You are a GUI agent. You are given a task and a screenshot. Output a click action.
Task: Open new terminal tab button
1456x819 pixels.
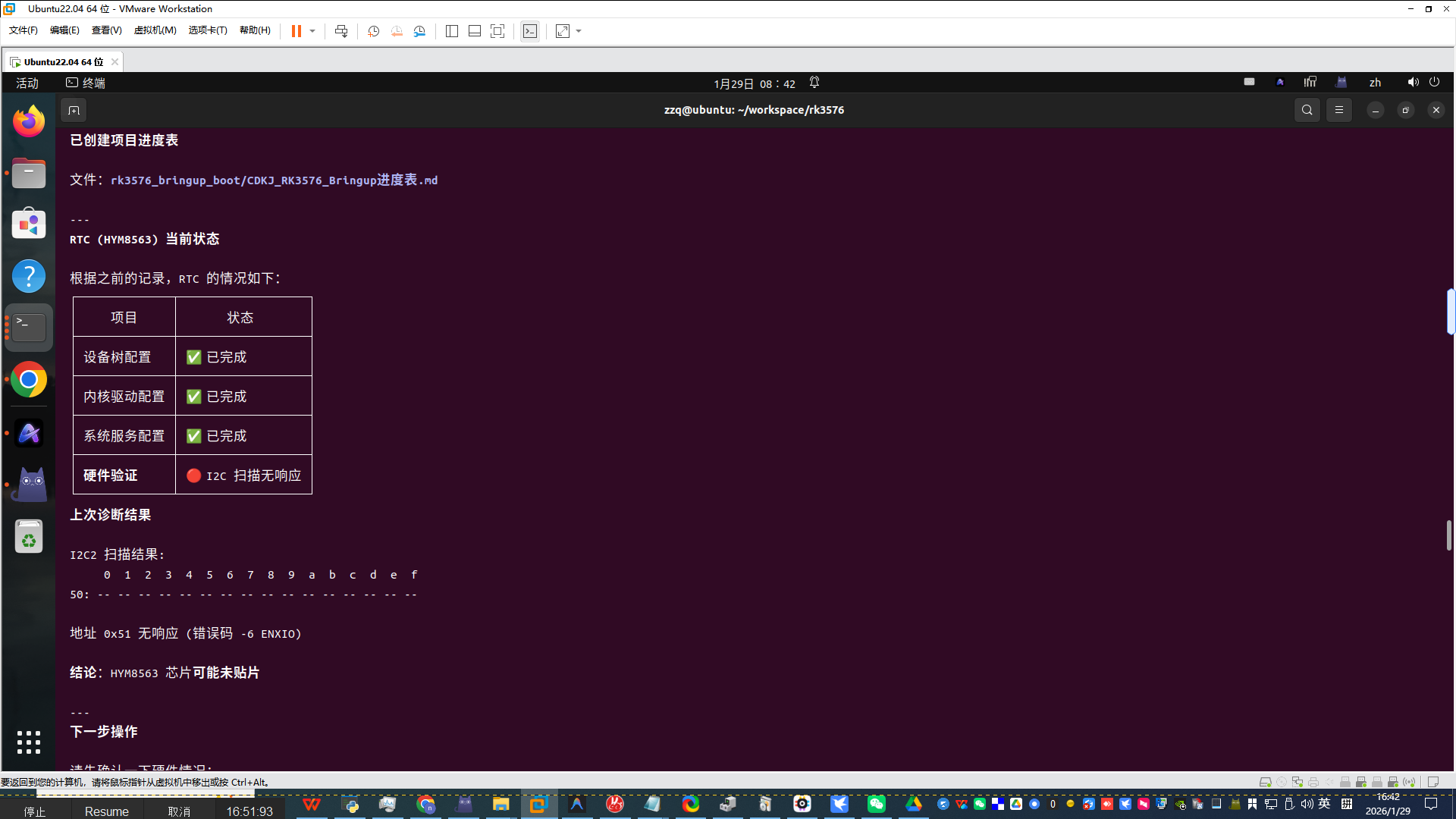coord(74,111)
